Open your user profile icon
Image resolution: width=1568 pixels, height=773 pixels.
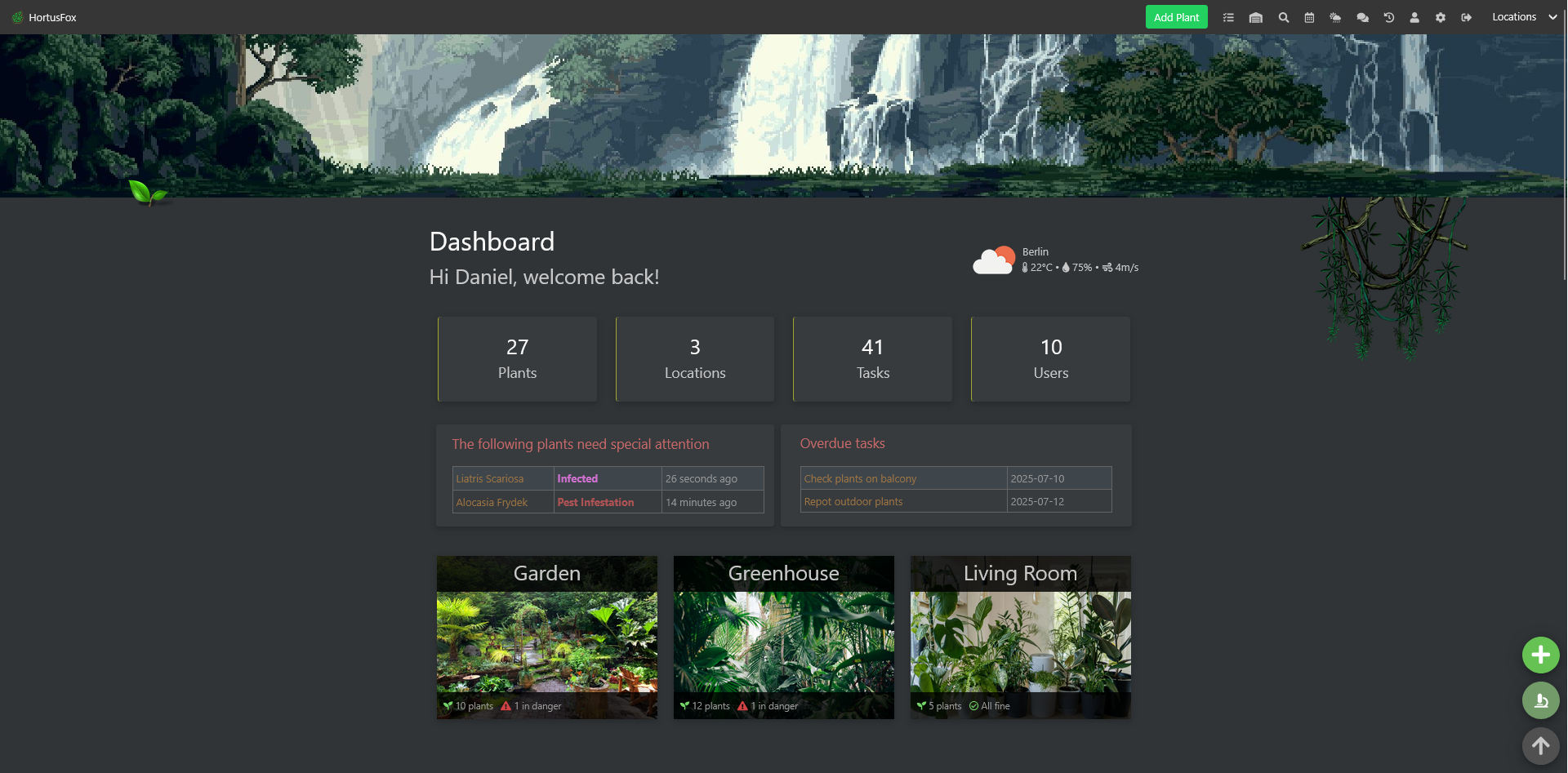[1415, 16]
